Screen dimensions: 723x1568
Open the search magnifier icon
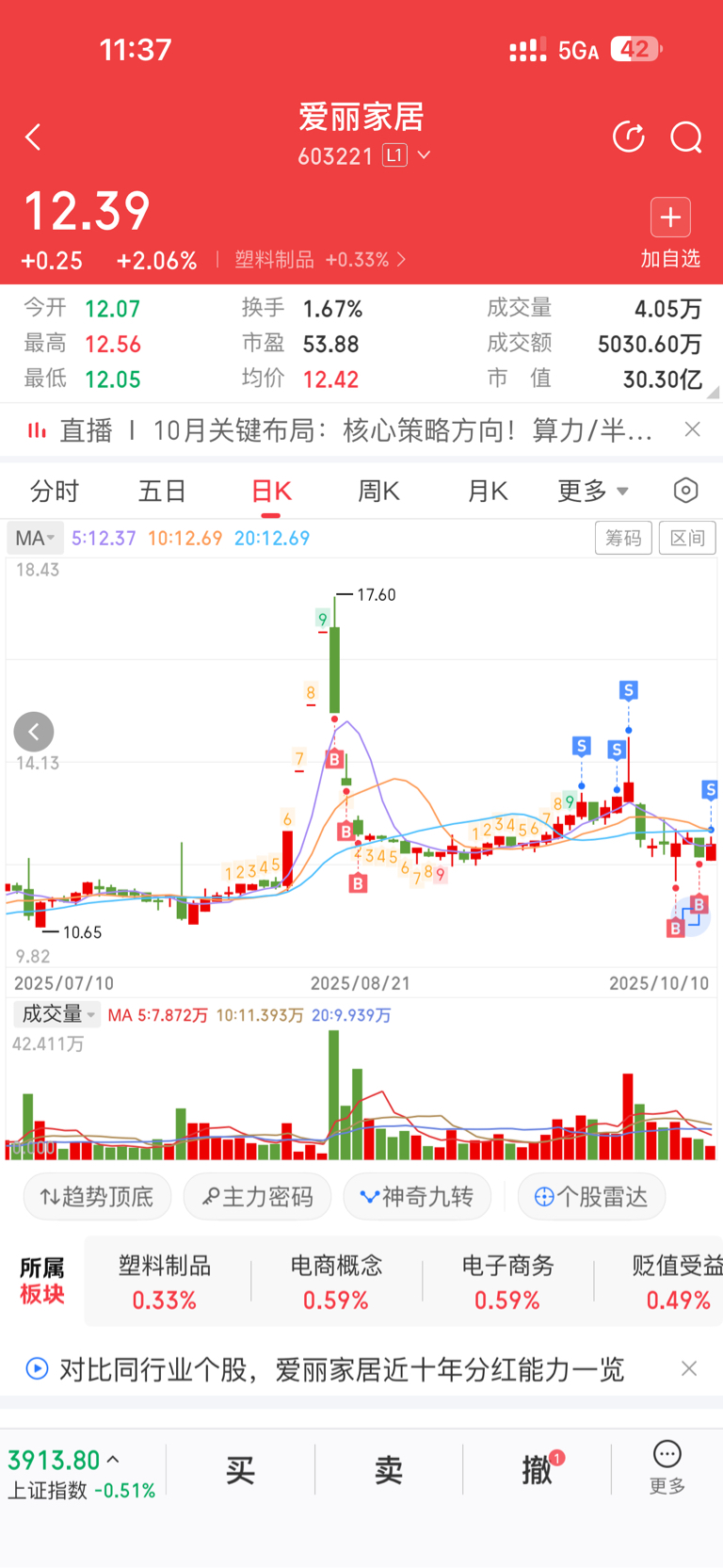click(x=685, y=137)
